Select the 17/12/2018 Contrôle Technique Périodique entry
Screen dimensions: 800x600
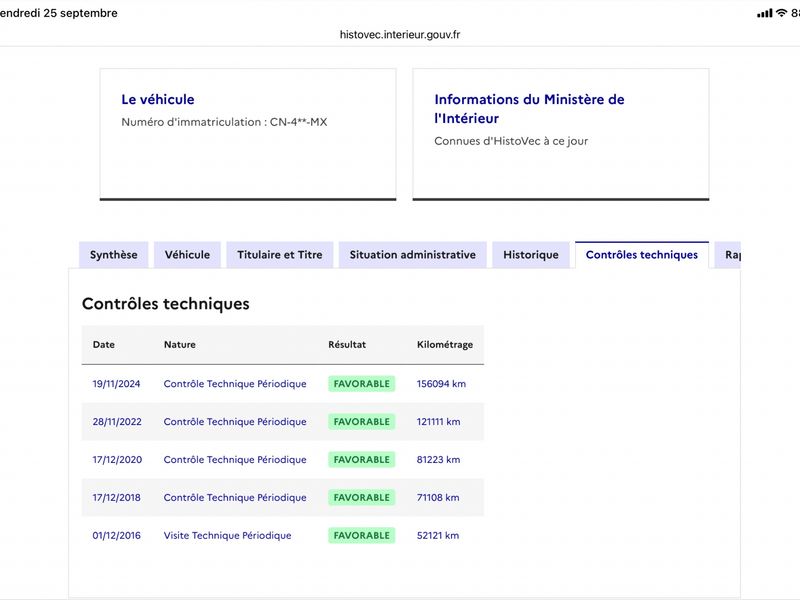coord(235,497)
